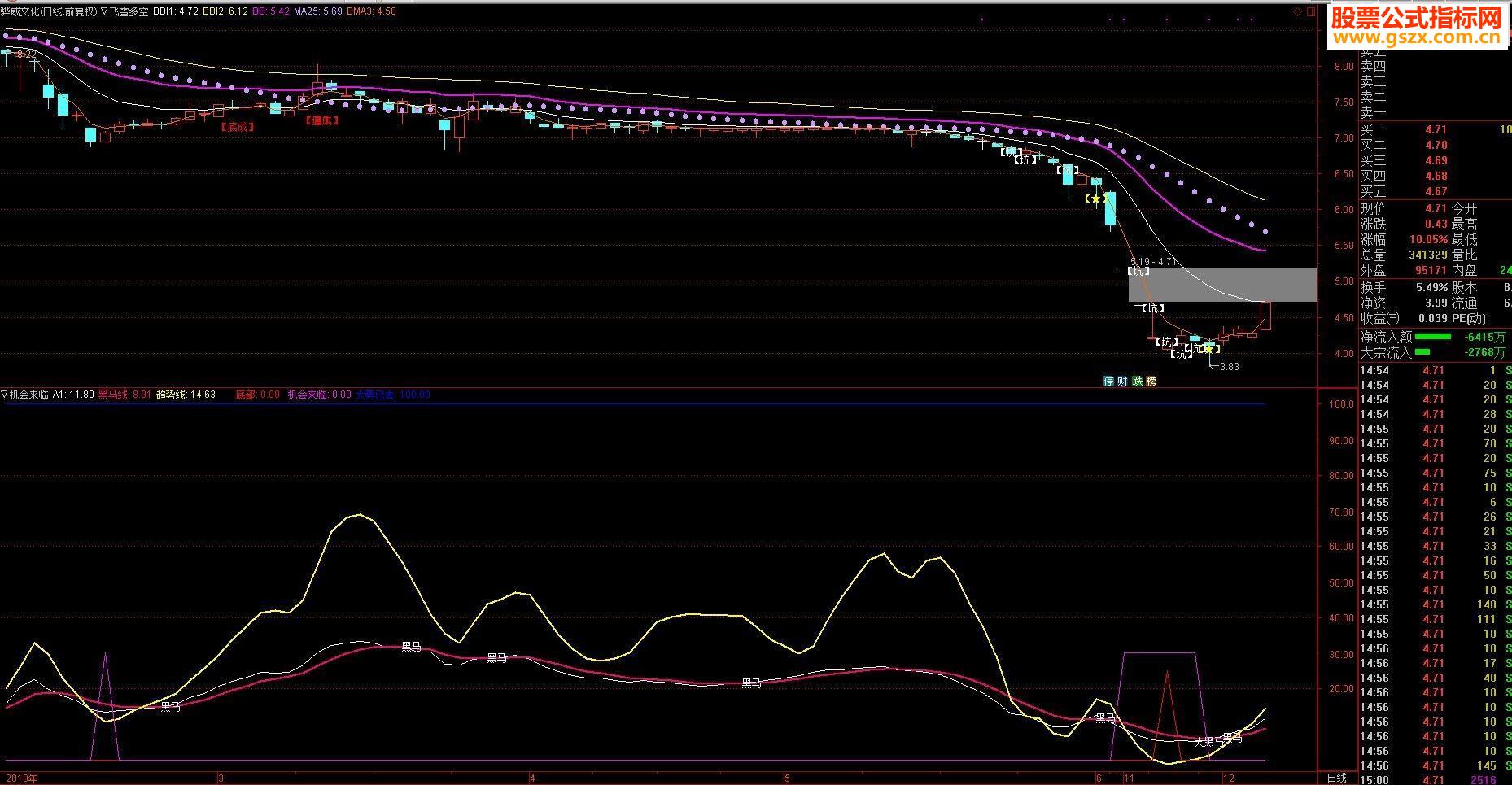Click the BBI1: 4.72 indicator value

click(x=177, y=12)
